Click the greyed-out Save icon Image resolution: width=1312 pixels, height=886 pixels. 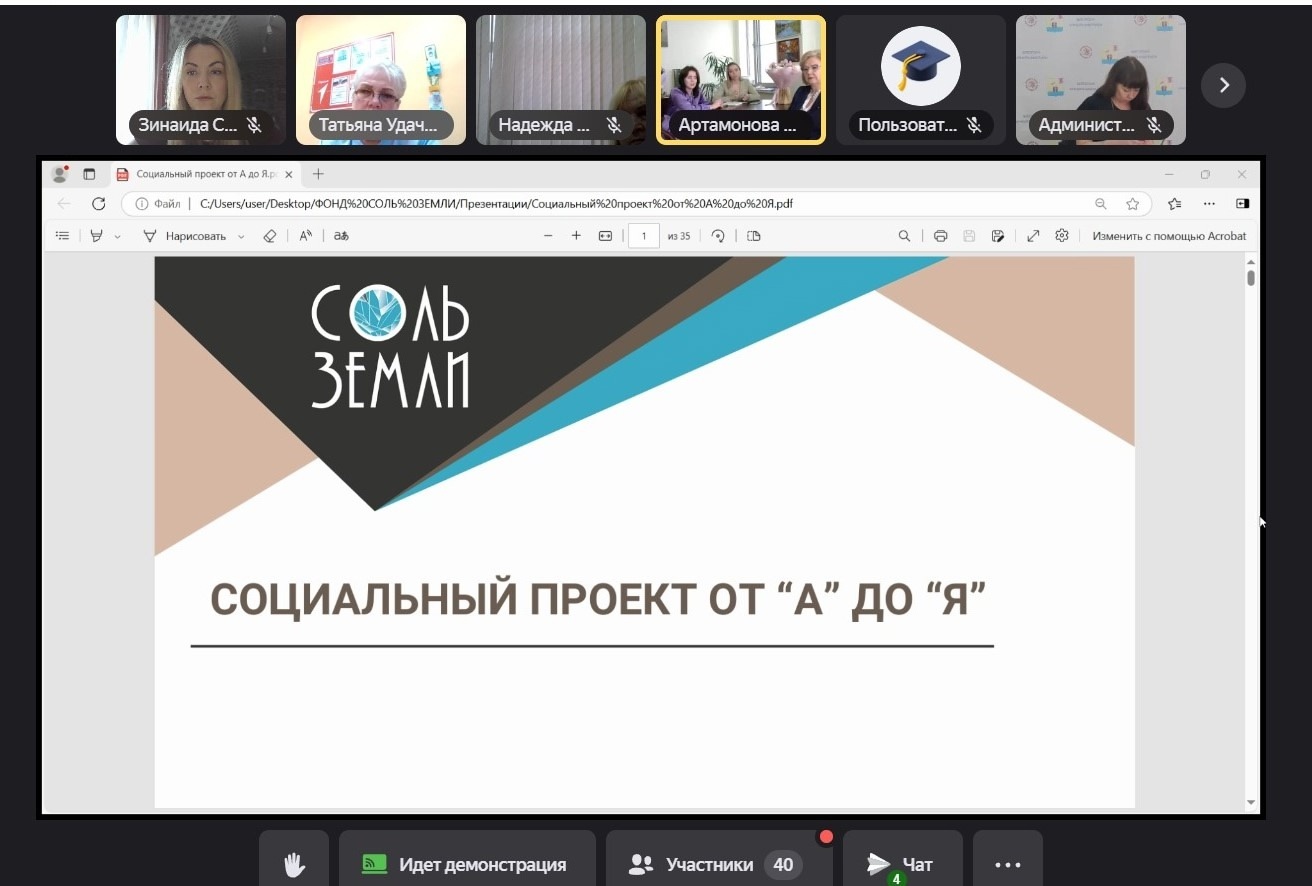pos(969,236)
